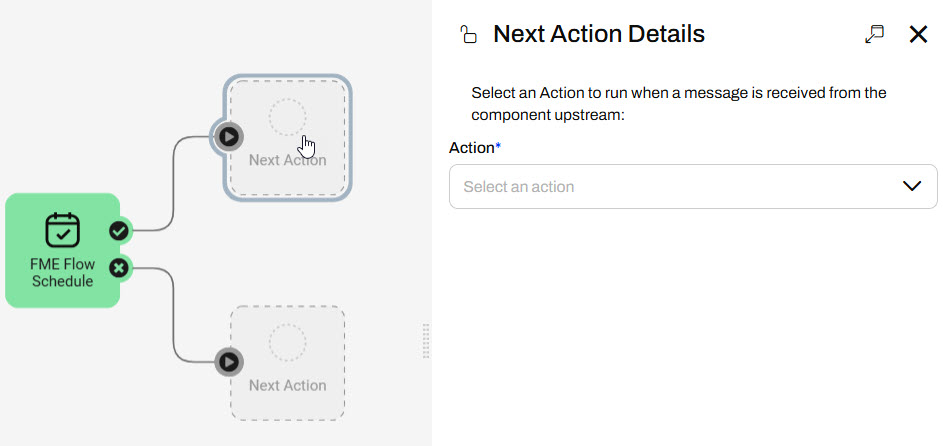Click the calendar icon on the schedule node
This screenshot has height=446, width=943.
[62, 230]
